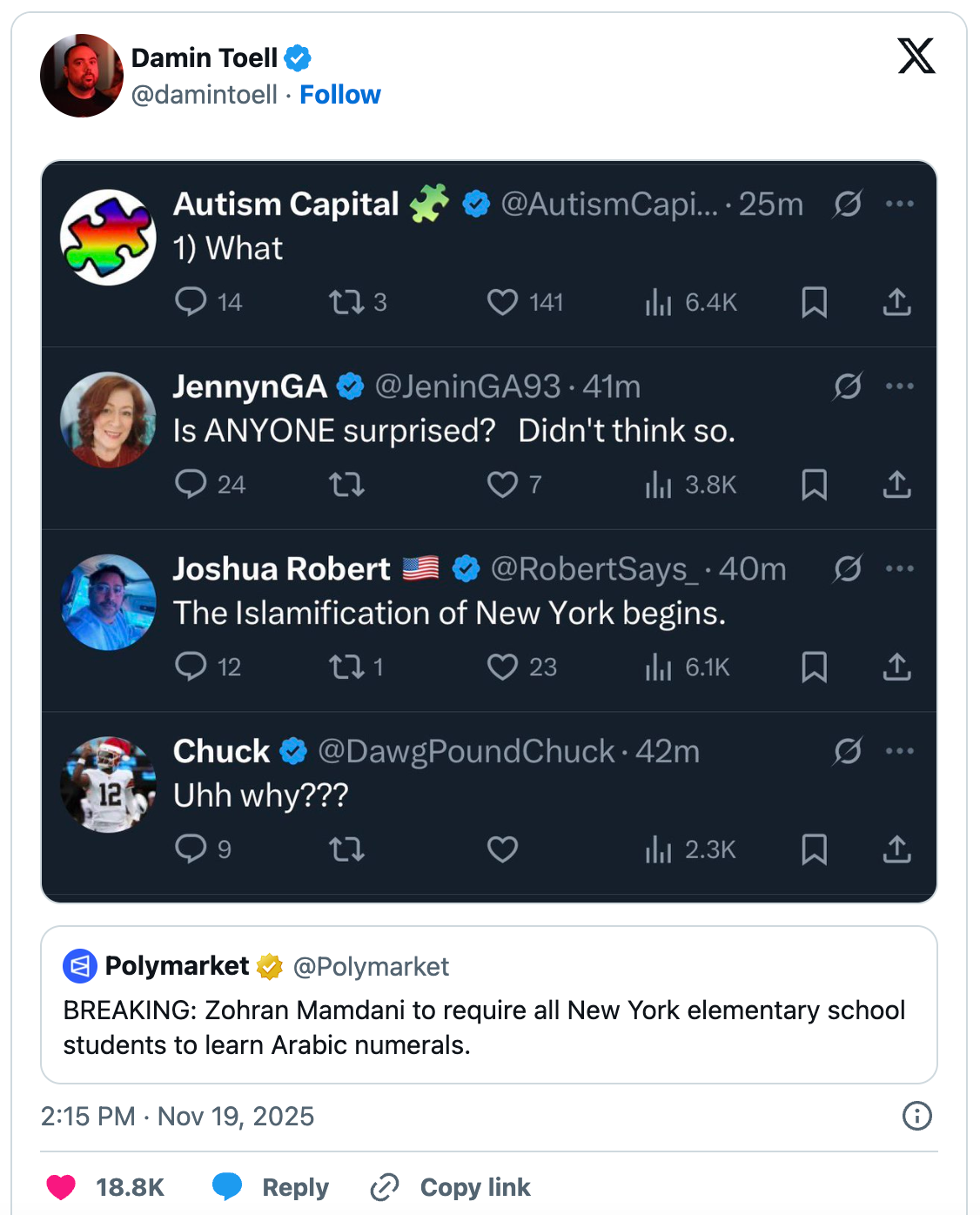Open the tweet info circle icon
The width and height of the screenshot is (980, 1215).
(917, 1116)
